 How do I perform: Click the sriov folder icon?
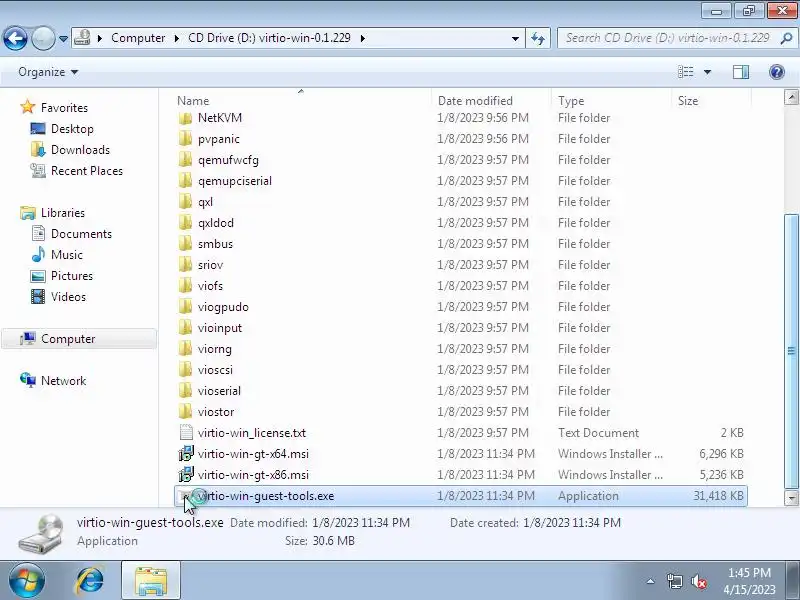(x=186, y=265)
